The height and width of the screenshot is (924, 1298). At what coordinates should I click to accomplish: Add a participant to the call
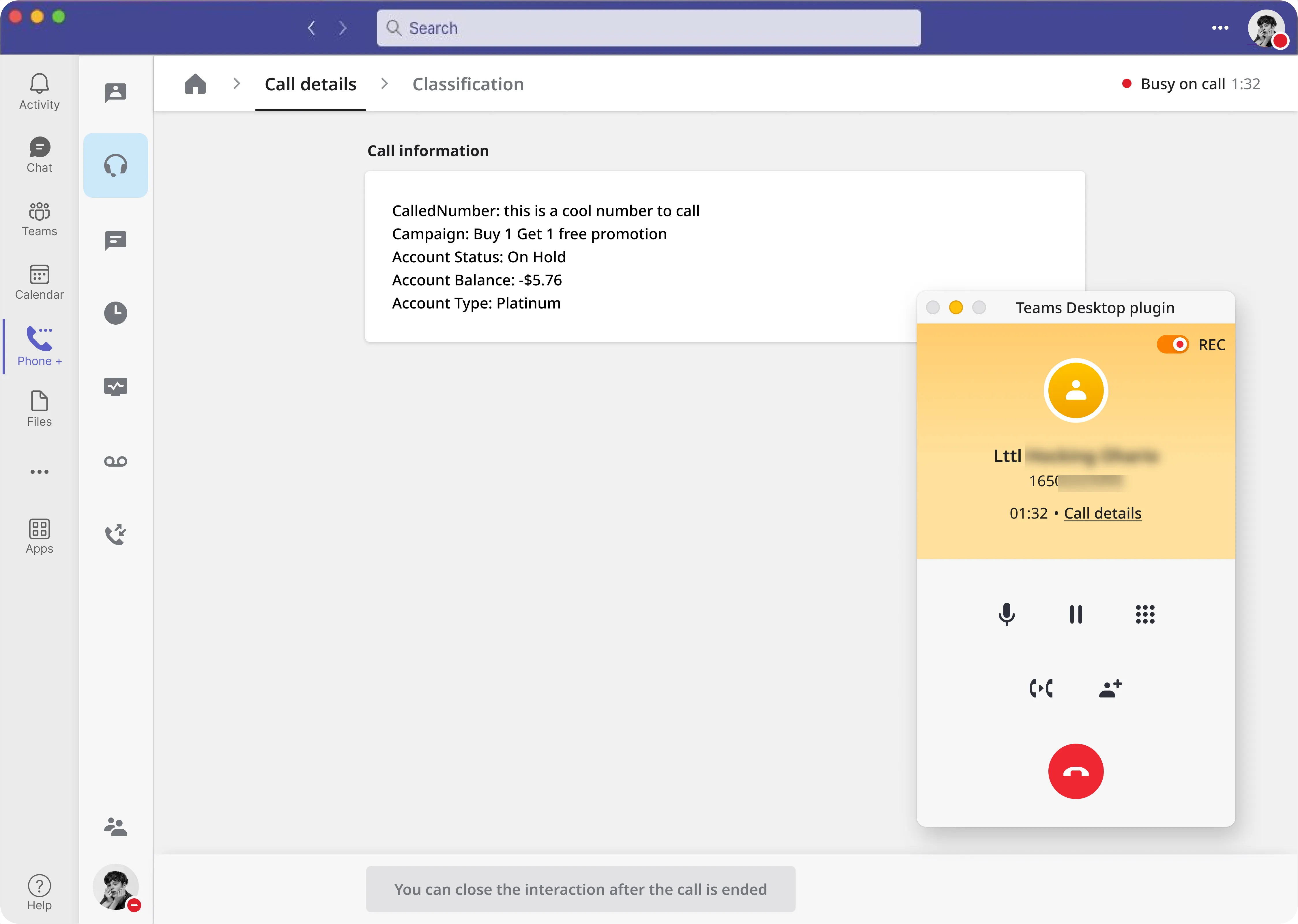1110,689
